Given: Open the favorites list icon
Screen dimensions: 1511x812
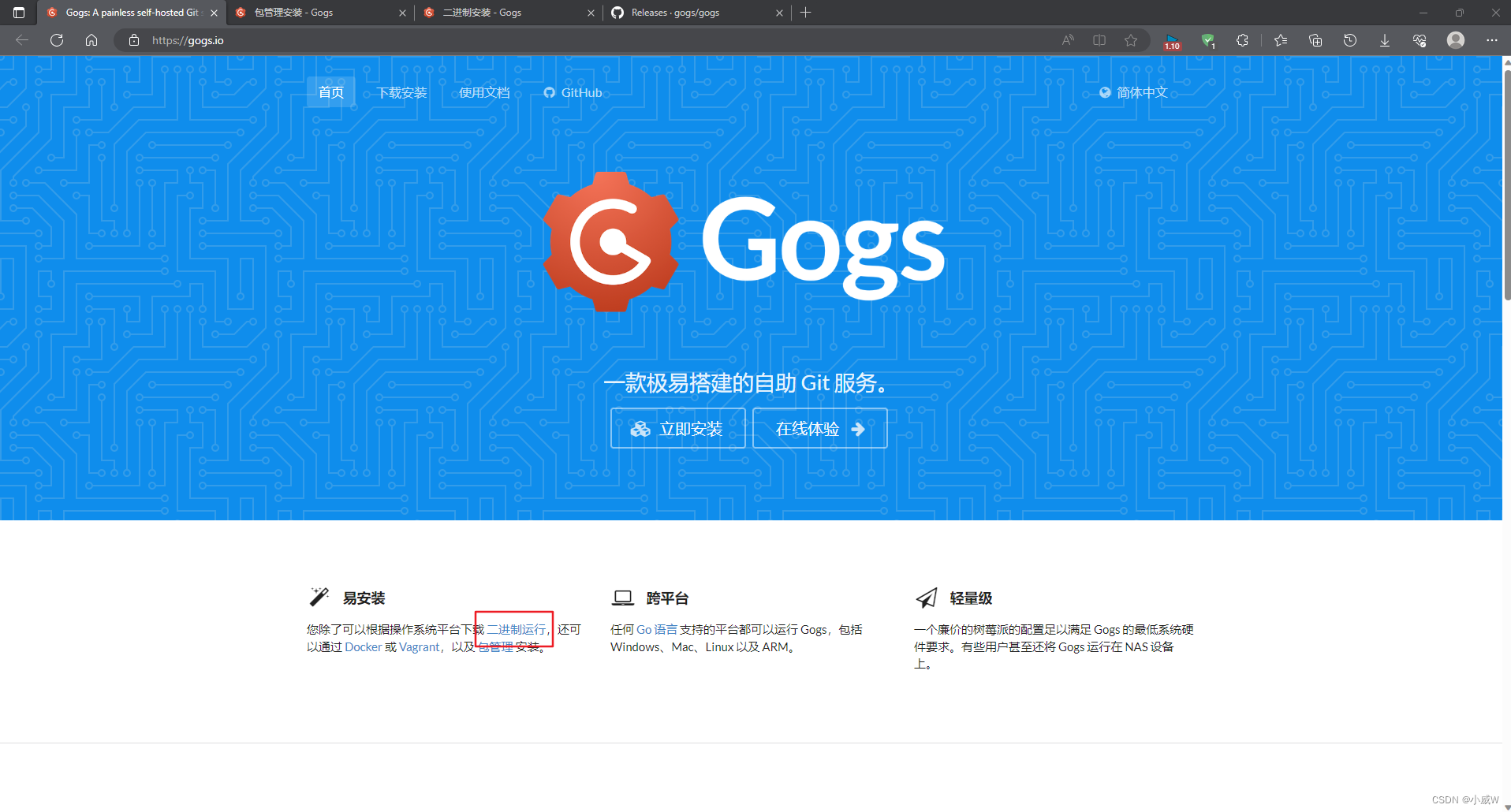Looking at the screenshot, I should coord(1281,40).
